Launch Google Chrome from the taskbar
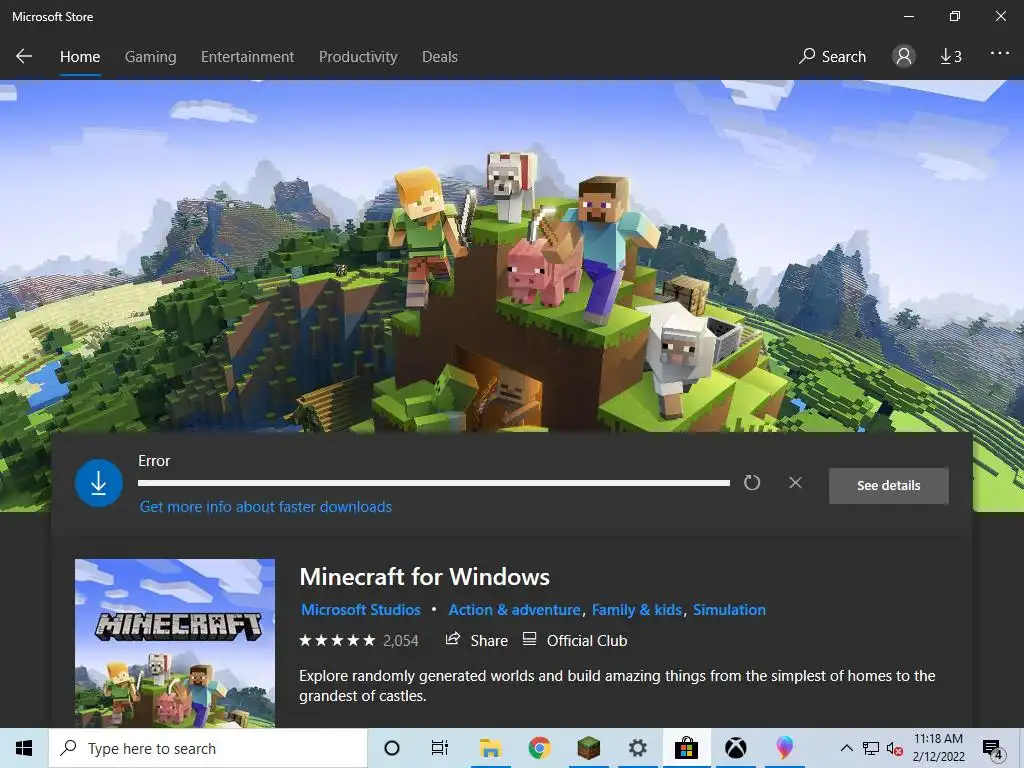1024x768 pixels. (x=539, y=748)
